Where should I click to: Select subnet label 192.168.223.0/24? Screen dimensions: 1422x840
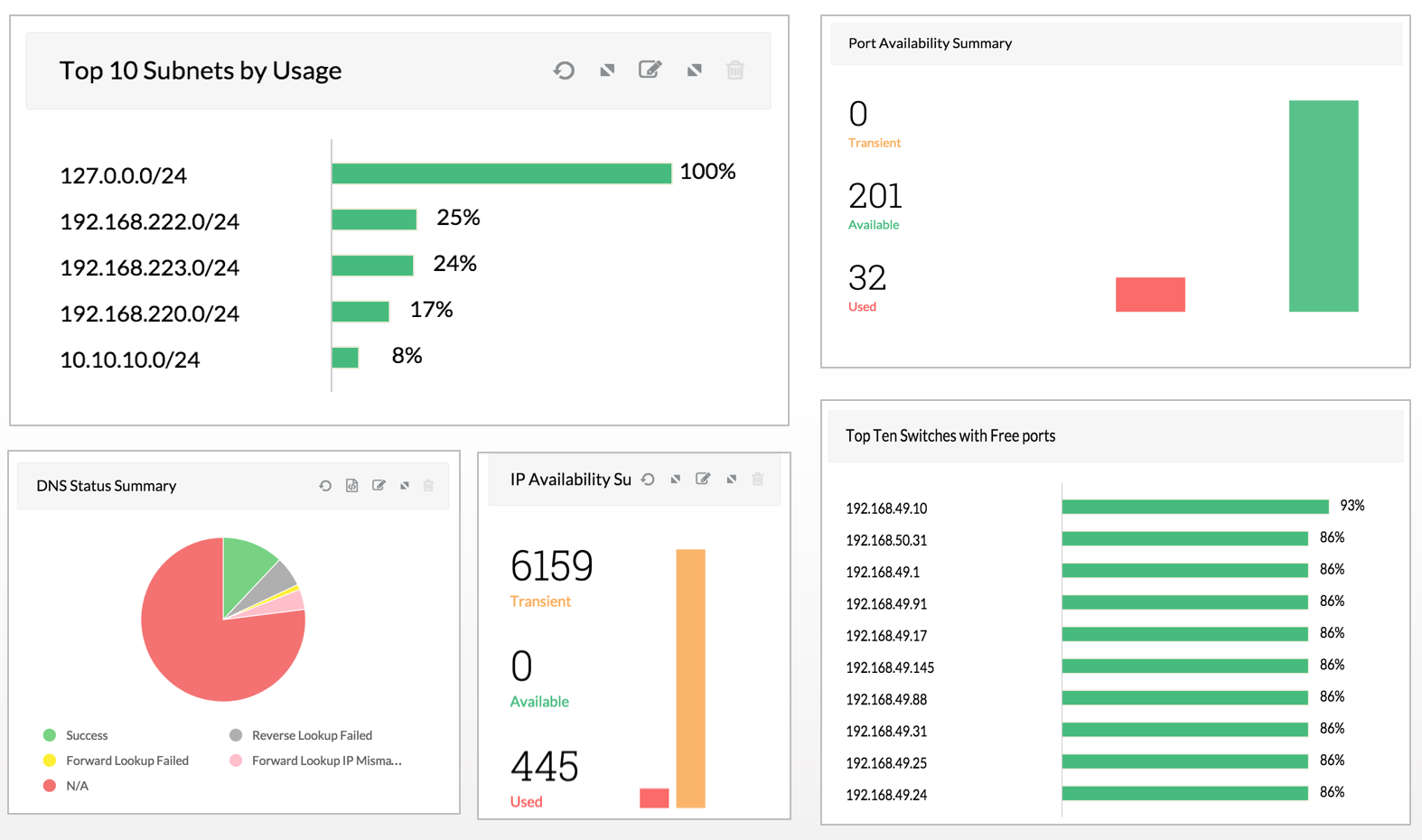coord(149,268)
